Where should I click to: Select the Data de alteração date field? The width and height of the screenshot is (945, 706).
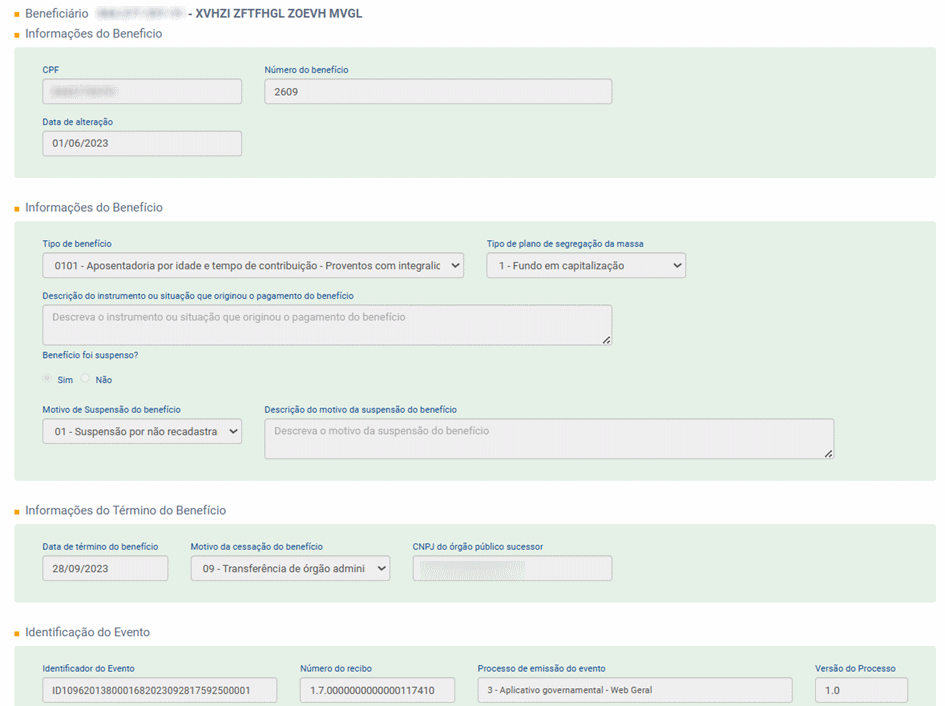point(142,144)
